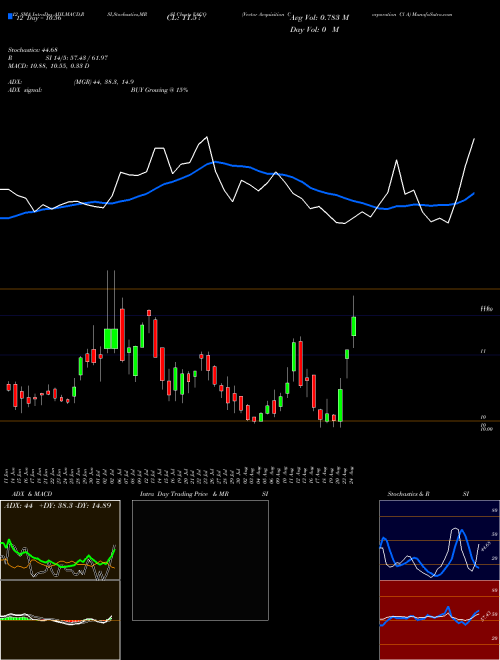This screenshot has height=660, width=500.
Task: Click the price axis label '11'
Action: pos(483,351)
